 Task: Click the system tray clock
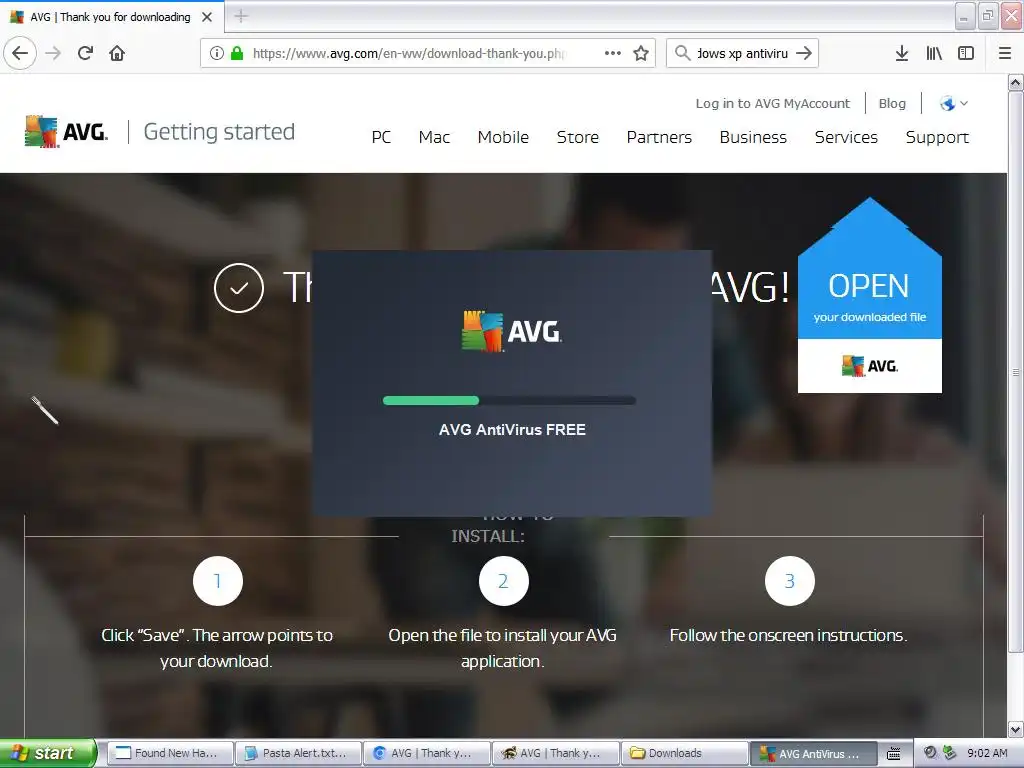tap(987, 753)
